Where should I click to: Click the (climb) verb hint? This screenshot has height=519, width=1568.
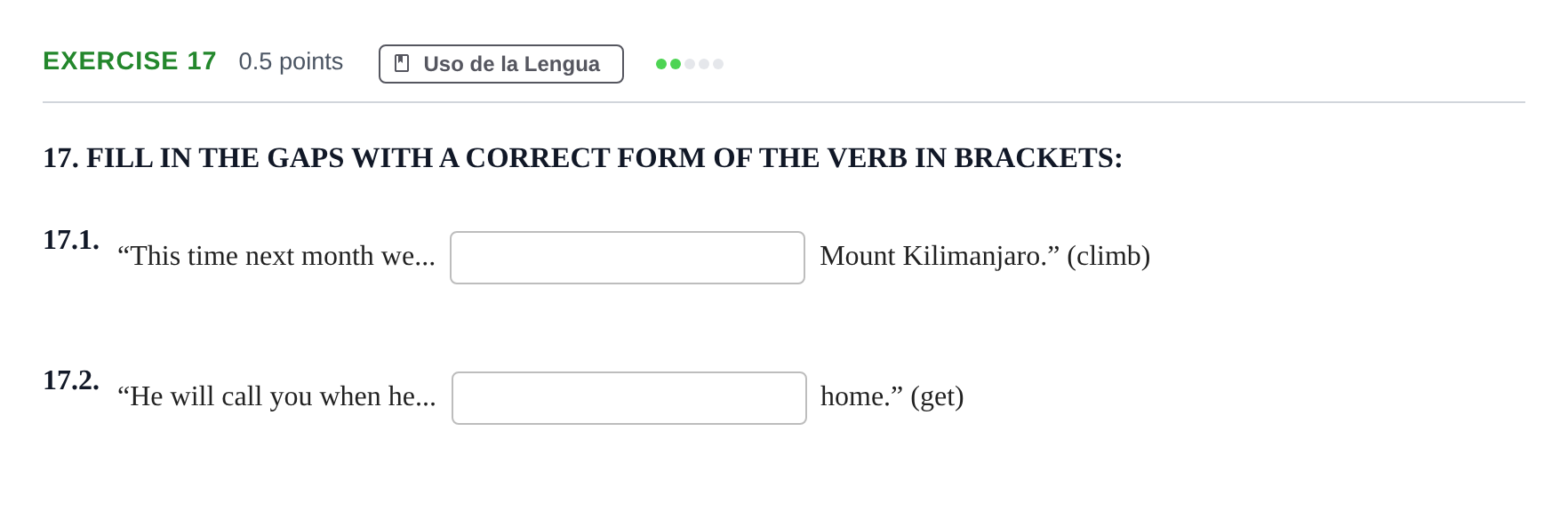1108,256
